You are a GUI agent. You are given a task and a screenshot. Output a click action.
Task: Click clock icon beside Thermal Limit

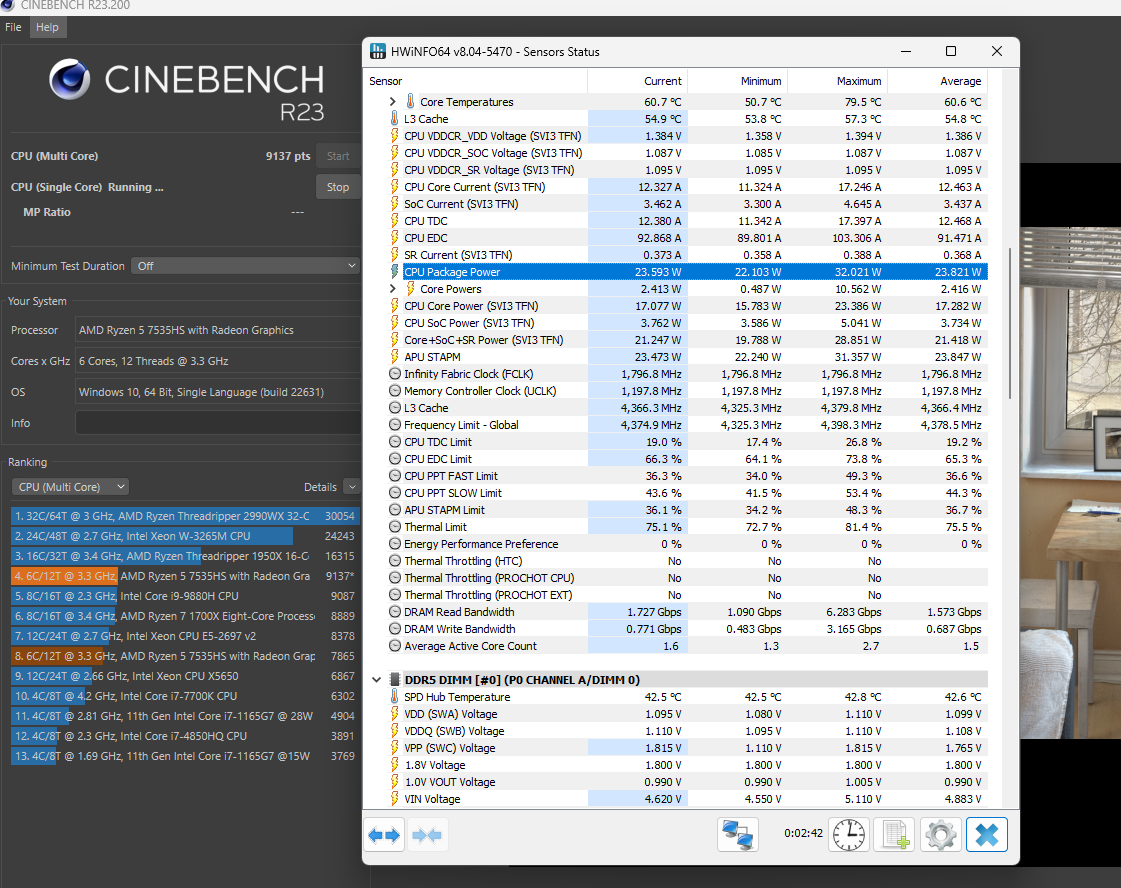(395, 527)
